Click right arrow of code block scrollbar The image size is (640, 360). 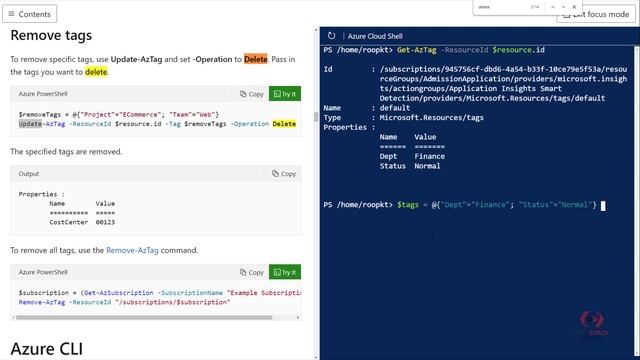click(298, 318)
